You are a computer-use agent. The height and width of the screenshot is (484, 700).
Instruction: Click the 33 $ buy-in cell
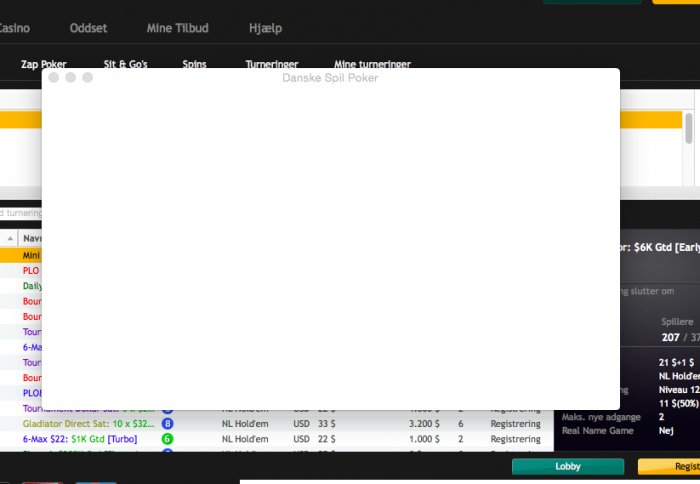327,424
